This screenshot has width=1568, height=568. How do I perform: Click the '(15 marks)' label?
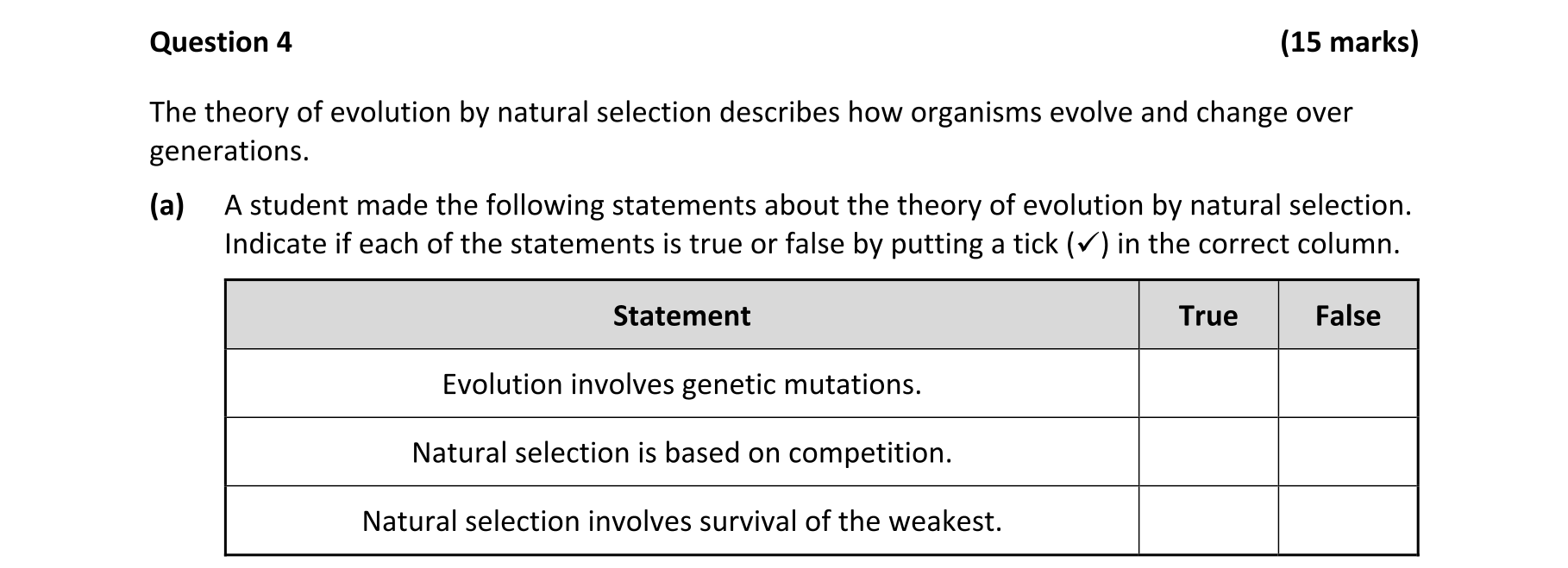(1349, 42)
